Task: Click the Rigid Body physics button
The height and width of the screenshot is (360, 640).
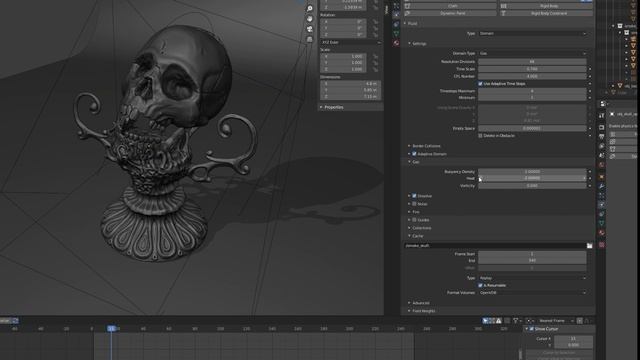Action: pos(546,6)
